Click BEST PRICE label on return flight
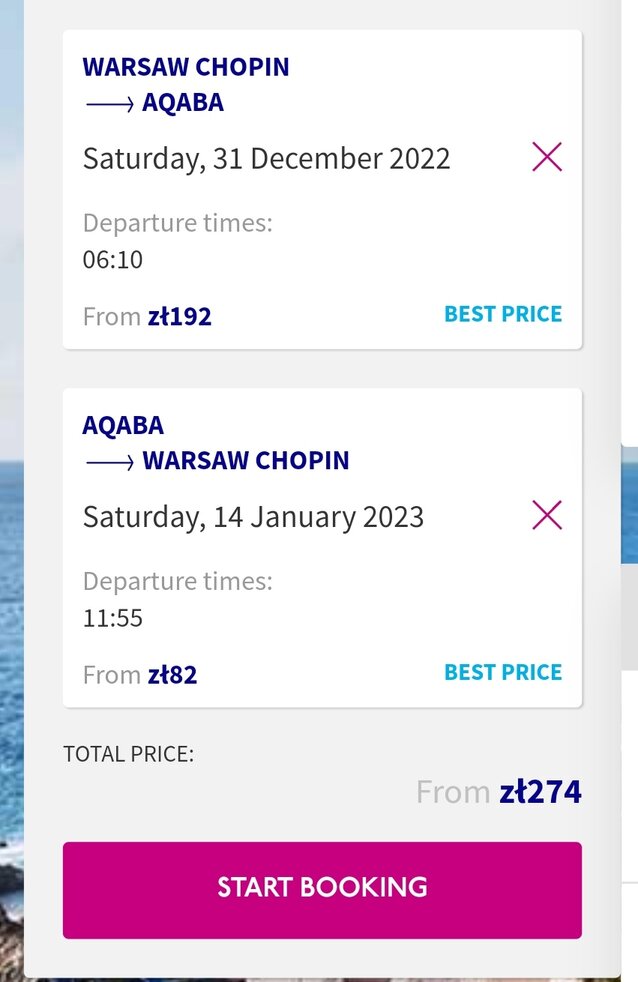Image resolution: width=638 pixels, height=982 pixels. tap(503, 672)
